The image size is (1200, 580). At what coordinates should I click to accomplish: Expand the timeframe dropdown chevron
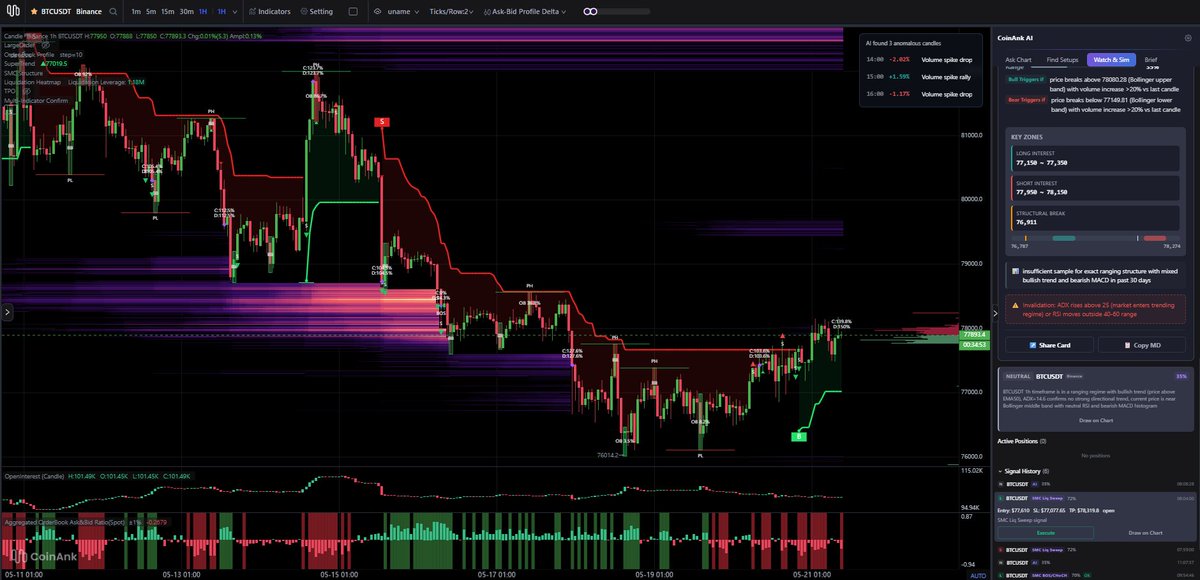[x=235, y=11]
